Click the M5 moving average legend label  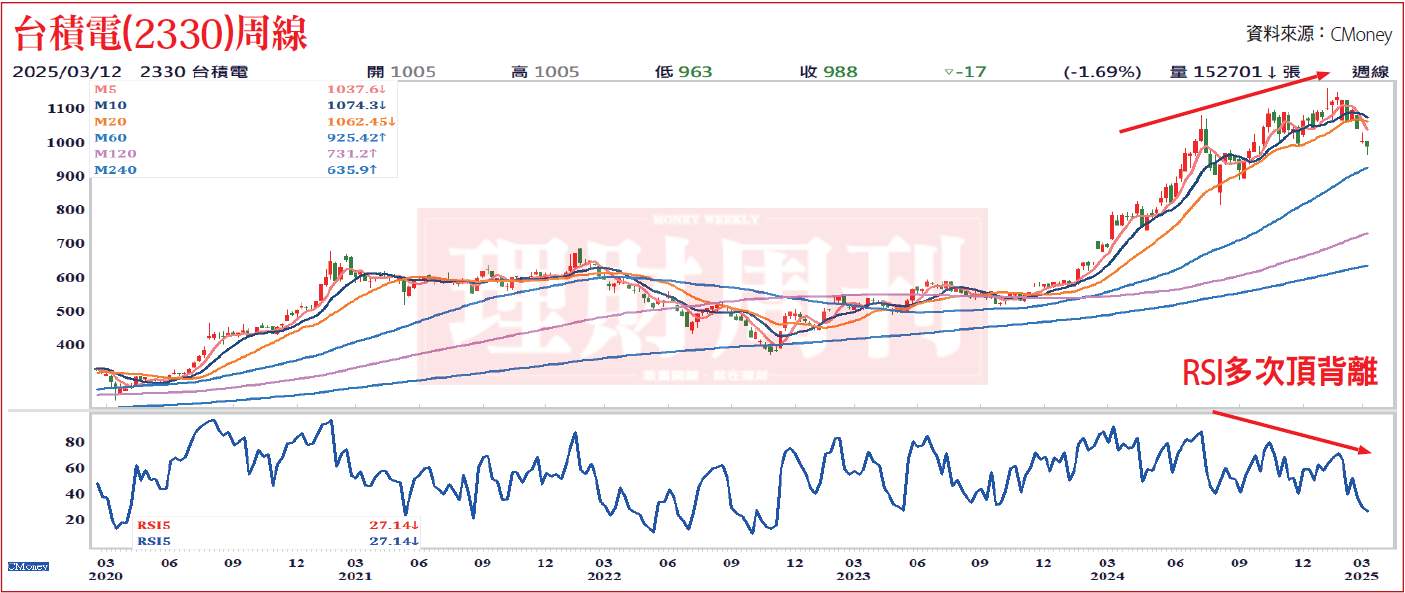point(105,89)
